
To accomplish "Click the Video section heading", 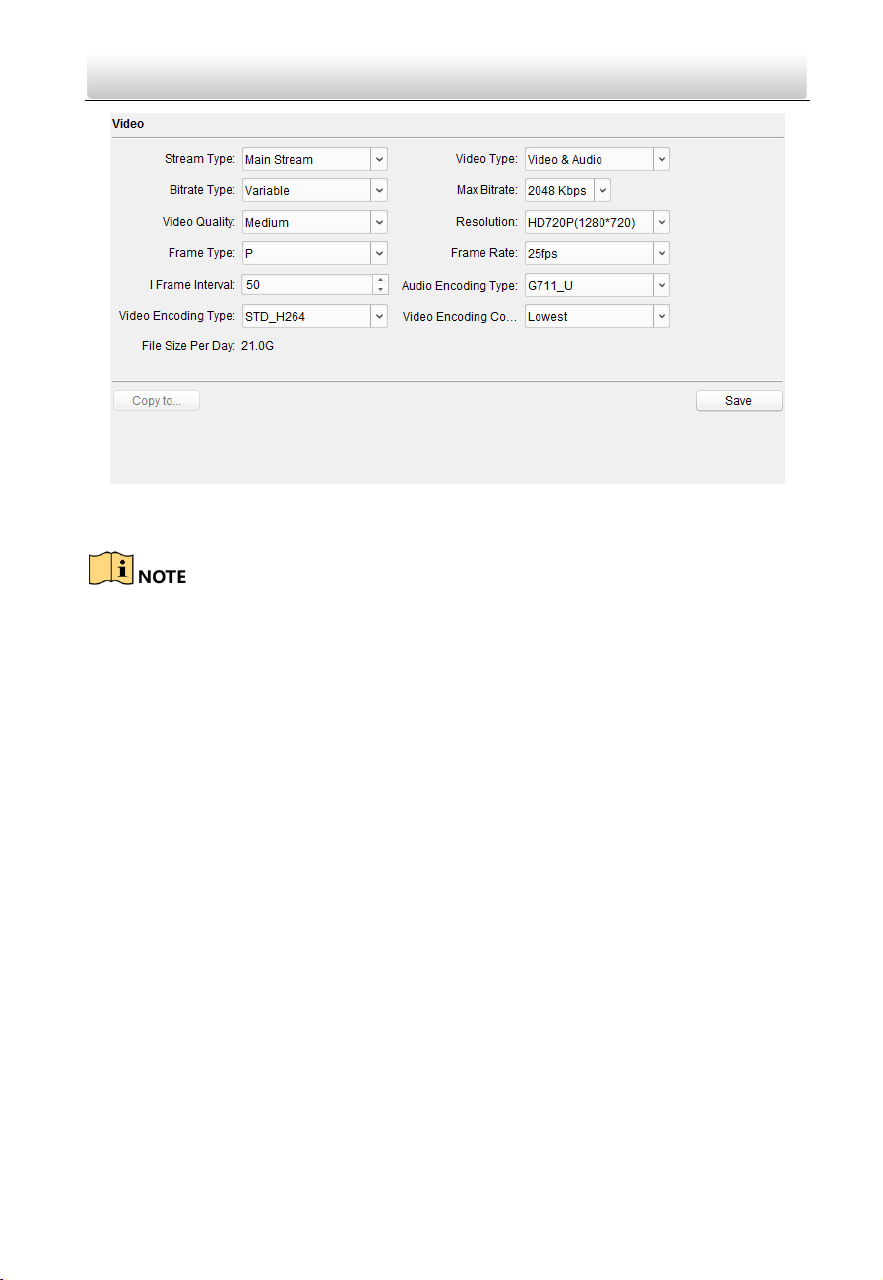I will [127, 124].
